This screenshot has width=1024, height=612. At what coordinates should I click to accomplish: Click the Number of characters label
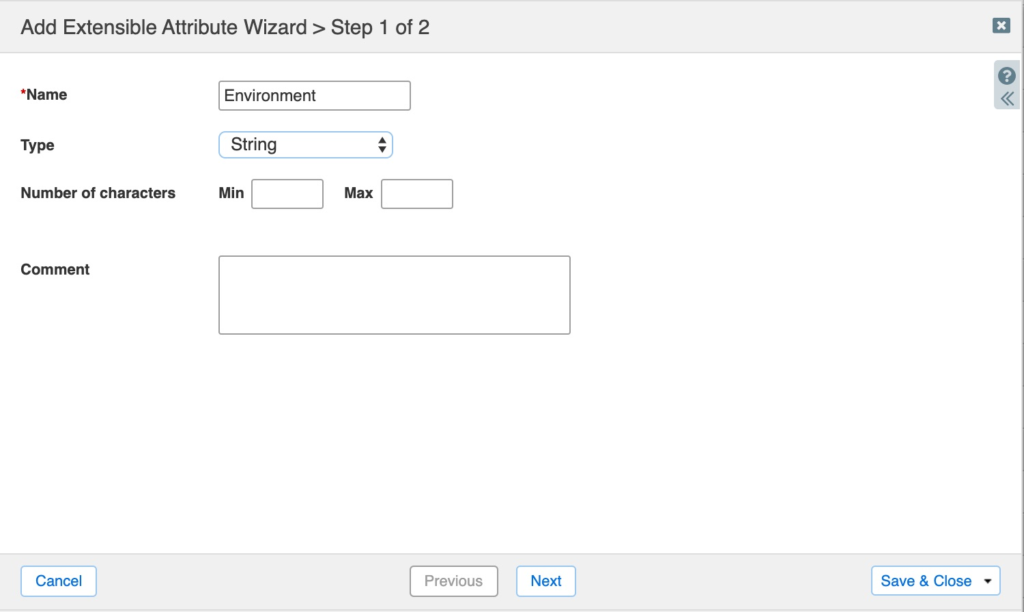tap(98, 193)
